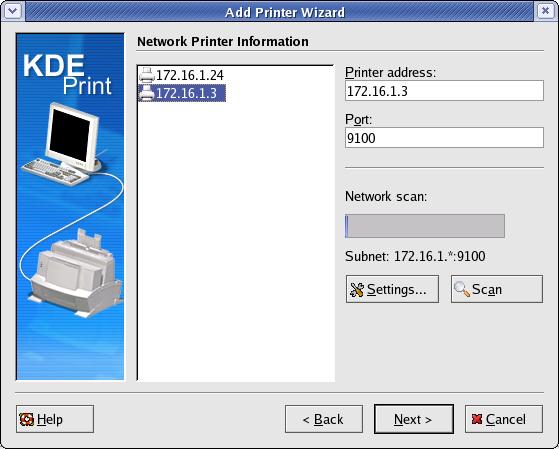Viewport: 559px width, 449px height.
Task: Click printer icon beside 172.16.1.24
Action: 147,75
